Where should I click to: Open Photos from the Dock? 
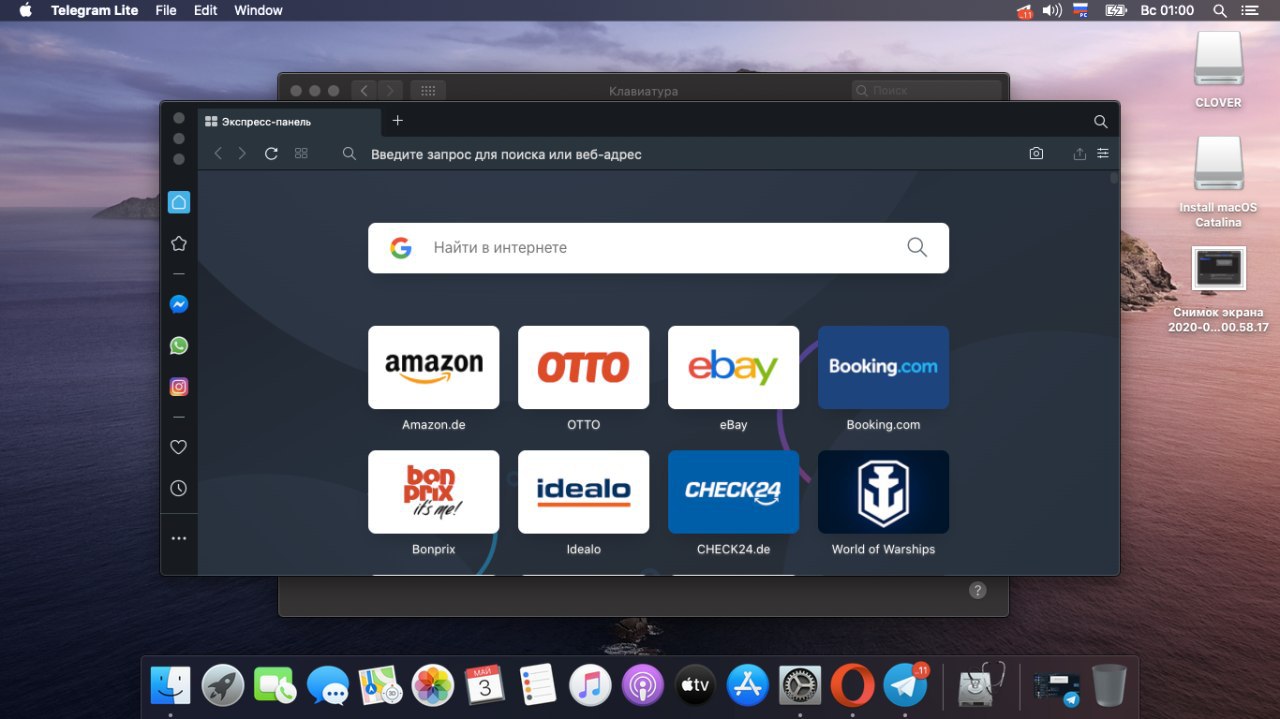point(433,686)
